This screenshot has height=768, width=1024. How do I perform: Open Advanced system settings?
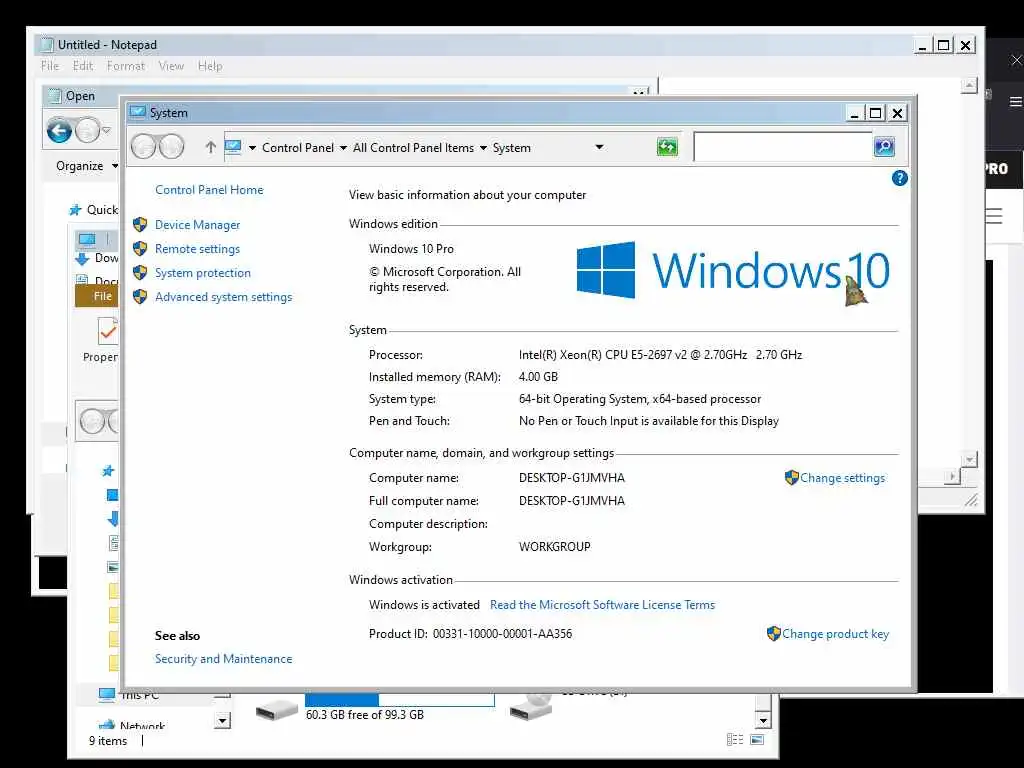[223, 297]
